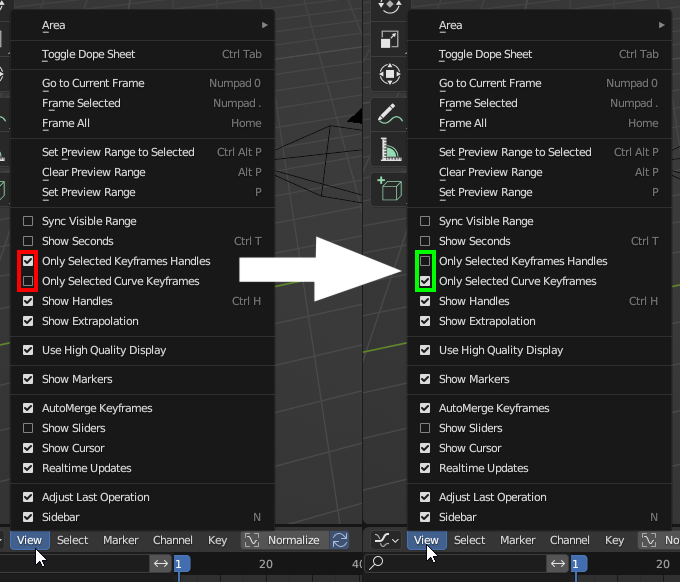Toggle Sync Visible Range in right menu
This screenshot has height=582, width=680.
[425, 221]
